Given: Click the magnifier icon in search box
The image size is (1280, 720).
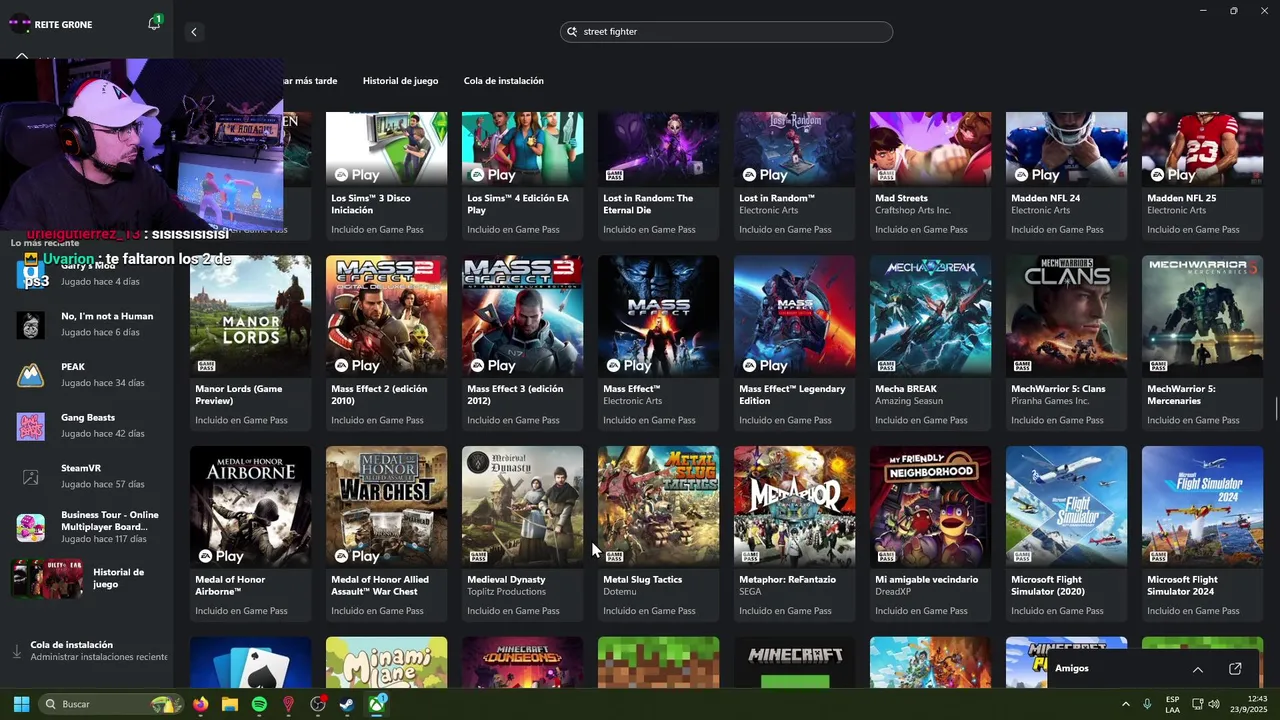Looking at the screenshot, I should point(573,32).
